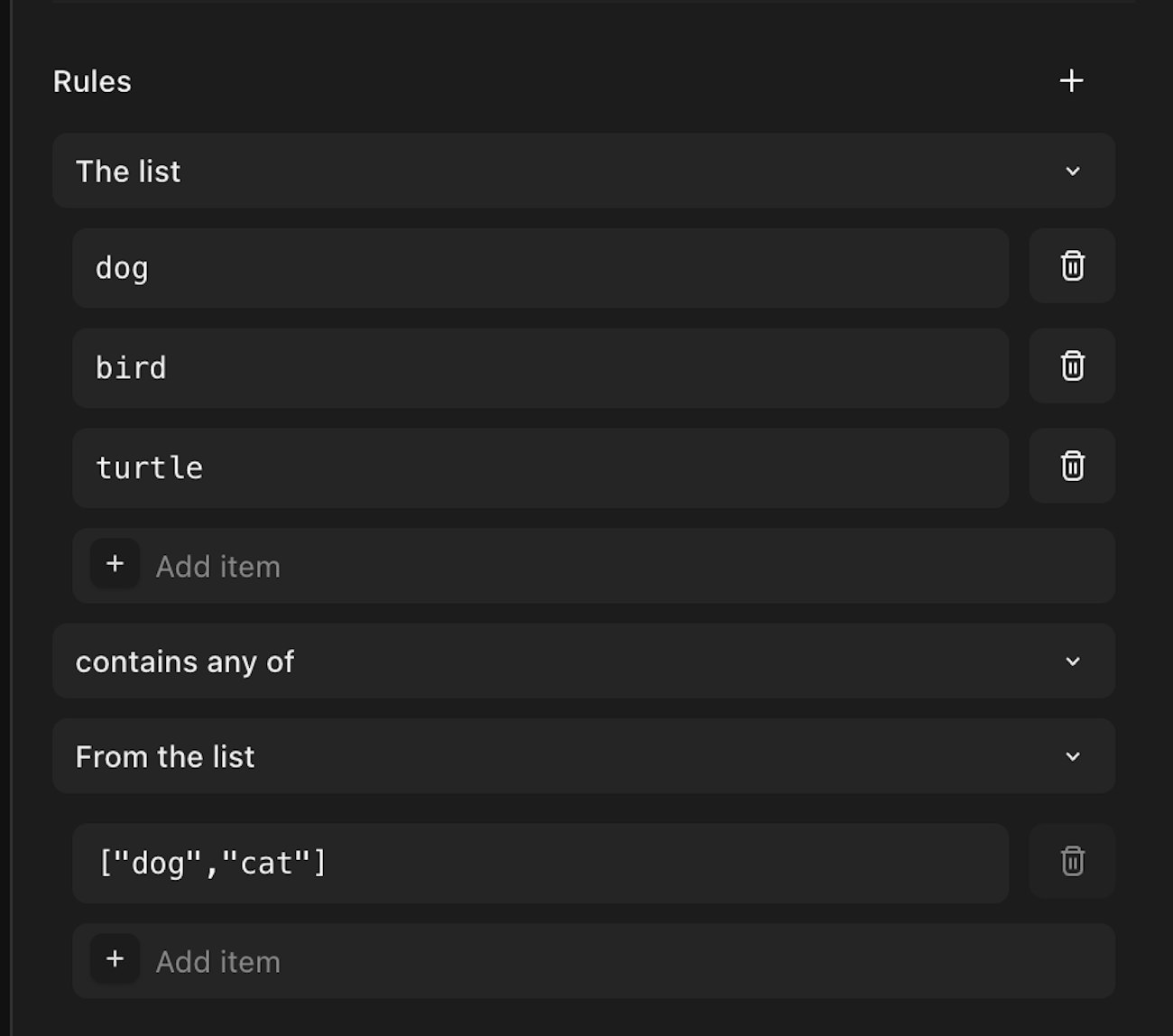Screen dimensions: 1173x1036
Task: Delete the dog list item
Action: [x=1072, y=266]
